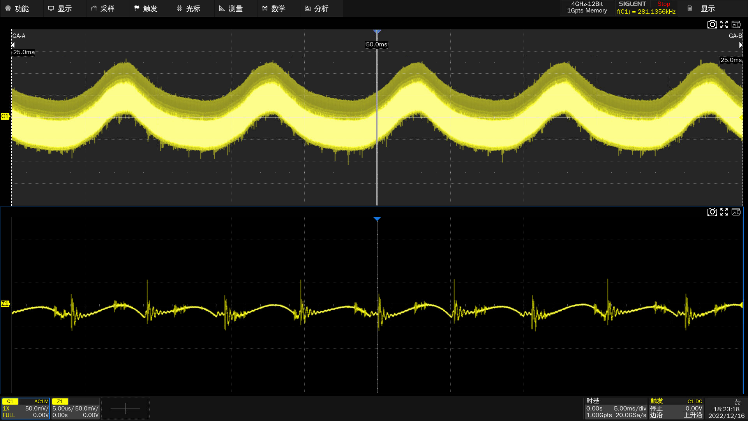Click the blue trigger position marker atop the upper window
The width and height of the screenshot is (748, 421).
tap(376, 33)
